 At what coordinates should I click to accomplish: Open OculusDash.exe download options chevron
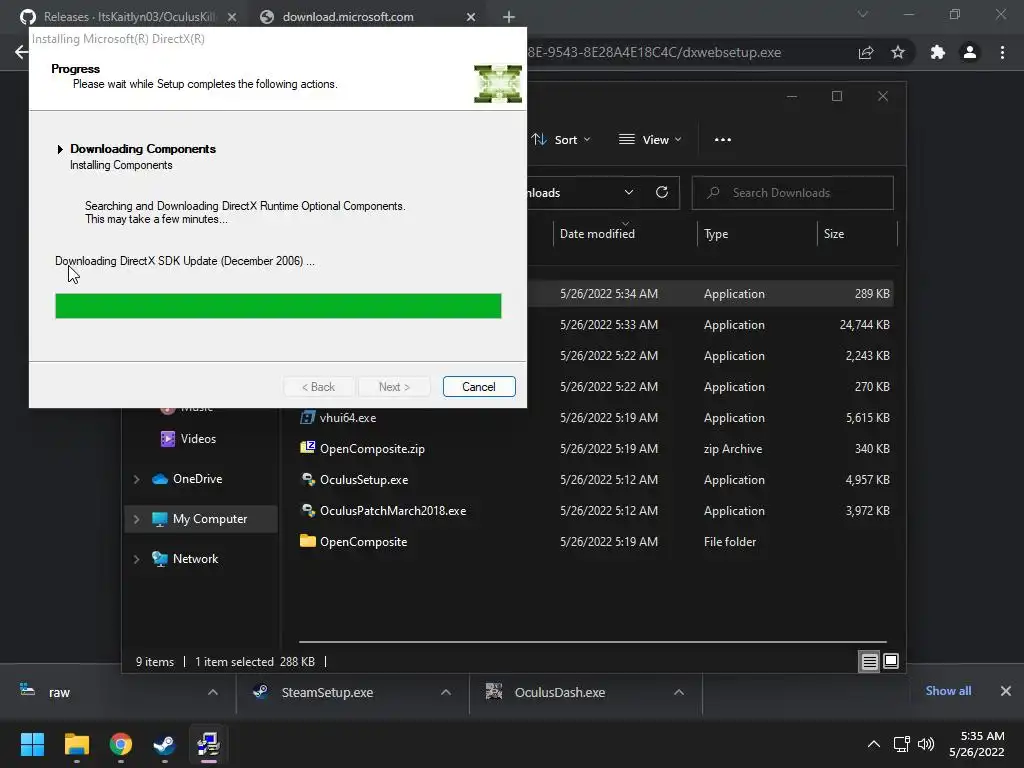(x=679, y=692)
